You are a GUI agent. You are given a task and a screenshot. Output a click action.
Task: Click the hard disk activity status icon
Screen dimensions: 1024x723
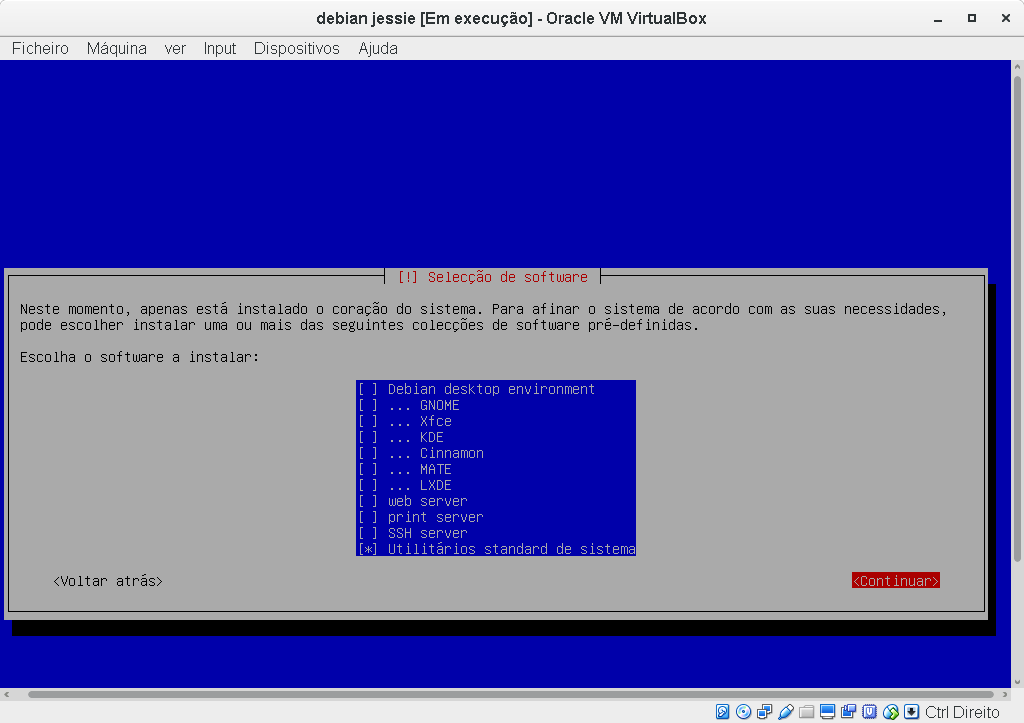[722, 712]
